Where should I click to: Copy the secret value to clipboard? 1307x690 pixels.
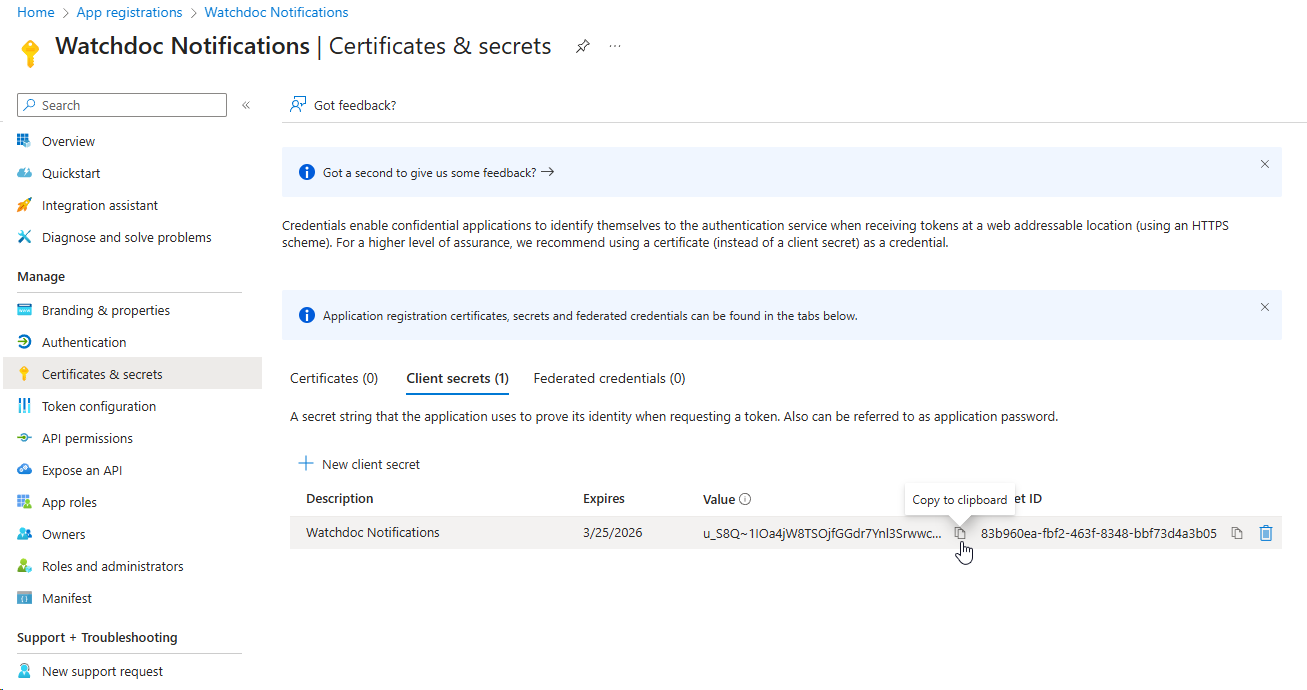tap(960, 533)
